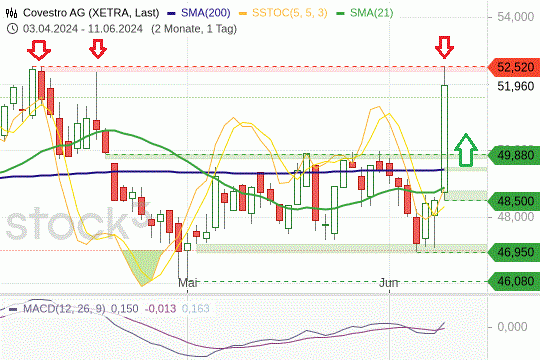Click the 0,000 MACD axis value

point(512,326)
